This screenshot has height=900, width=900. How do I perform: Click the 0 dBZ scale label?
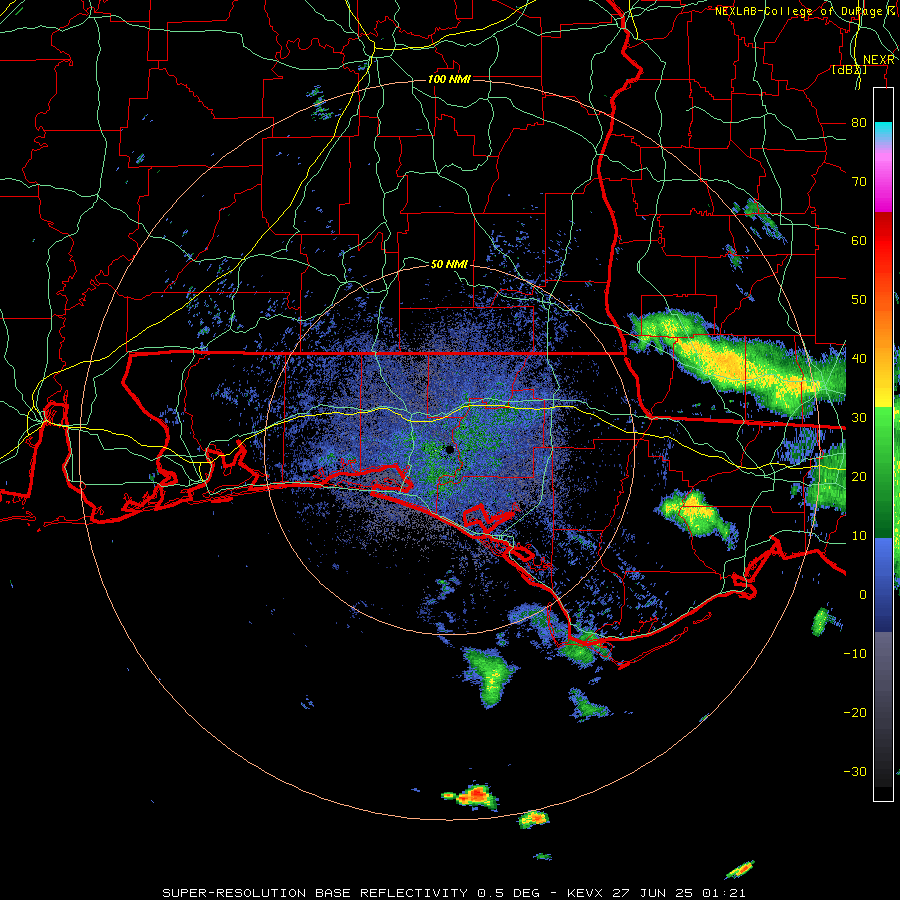click(x=863, y=595)
